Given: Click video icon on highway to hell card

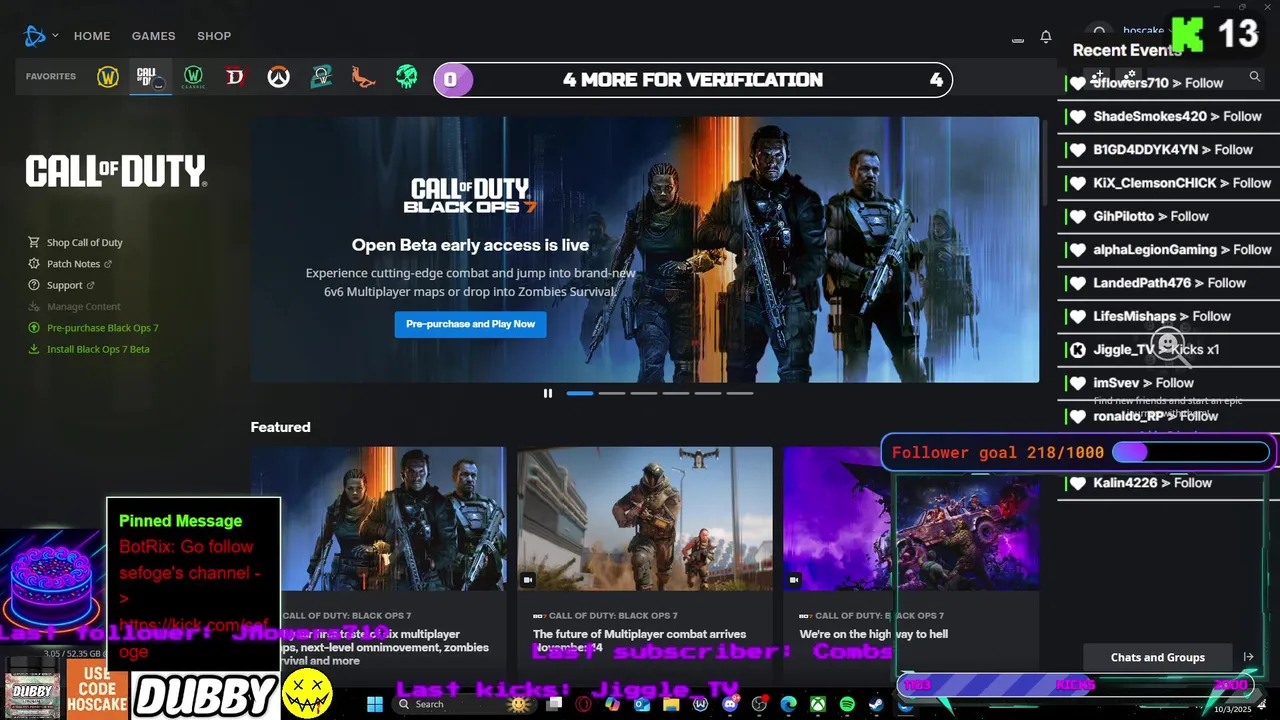Looking at the screenshot, I should click(794, 579).
